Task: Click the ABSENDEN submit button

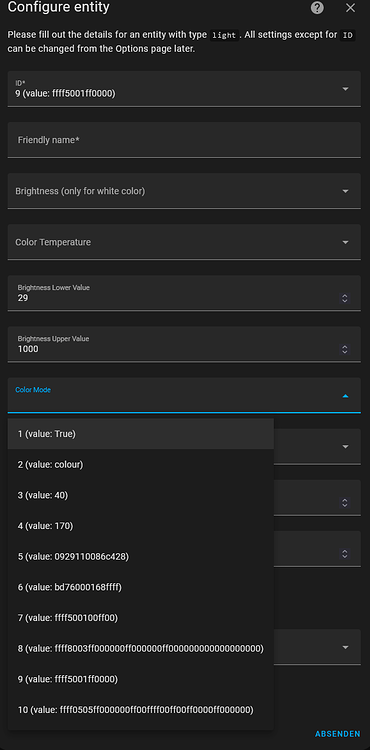Action: point(337,734)
